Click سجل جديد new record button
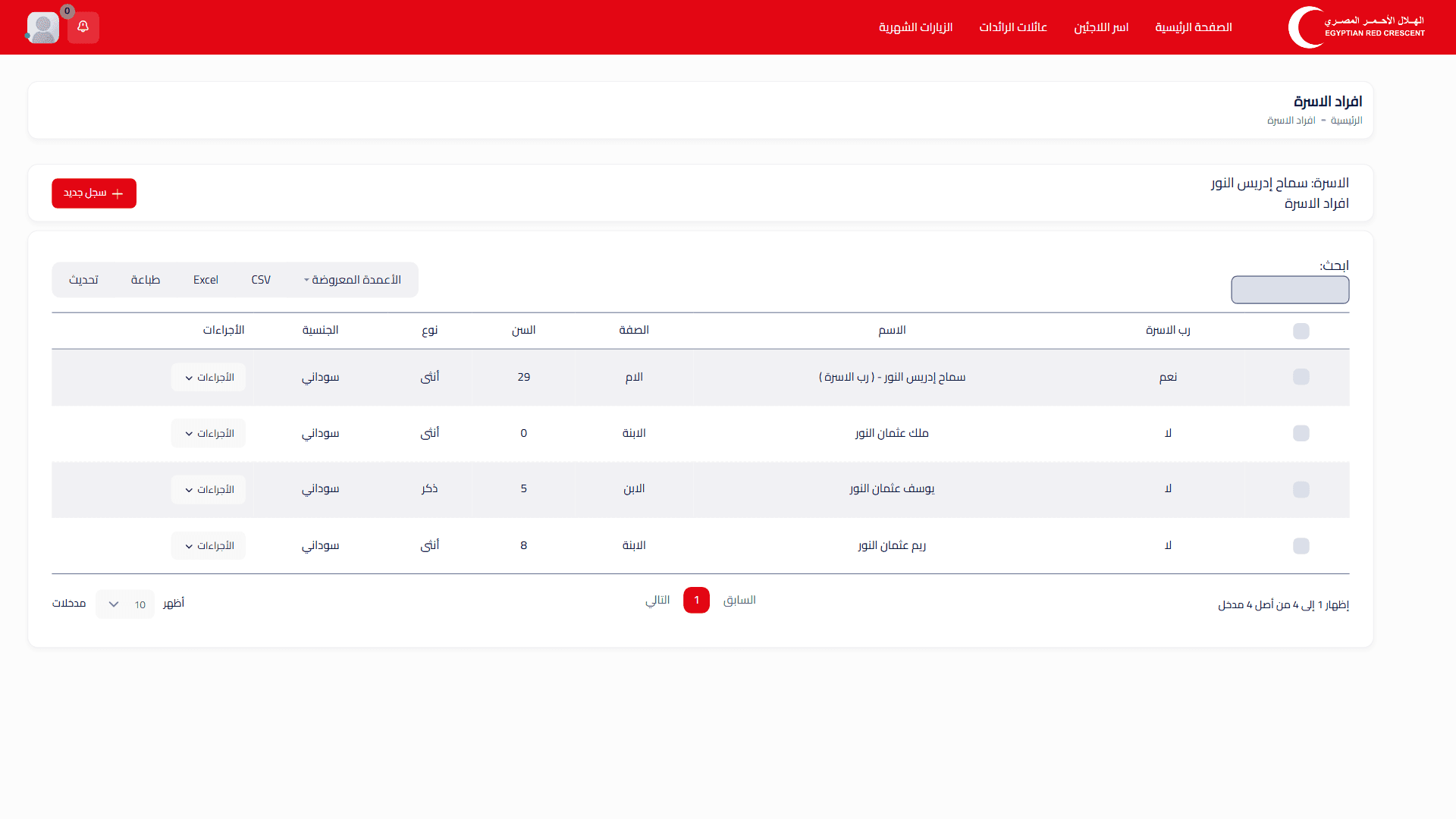This screenshot has width=1456, height=819. [x=94, y=193]
